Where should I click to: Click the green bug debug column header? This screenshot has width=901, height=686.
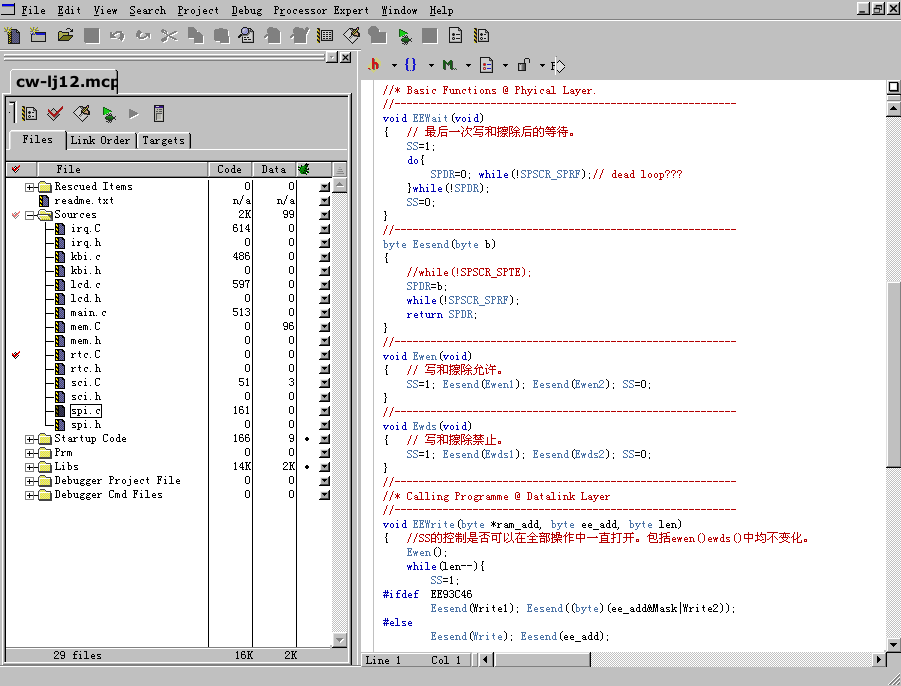303,169
